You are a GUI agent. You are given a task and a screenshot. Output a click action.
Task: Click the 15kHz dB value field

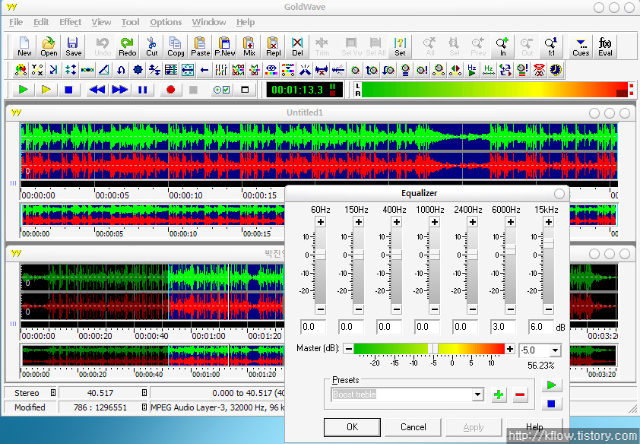(x=541, y=327)
